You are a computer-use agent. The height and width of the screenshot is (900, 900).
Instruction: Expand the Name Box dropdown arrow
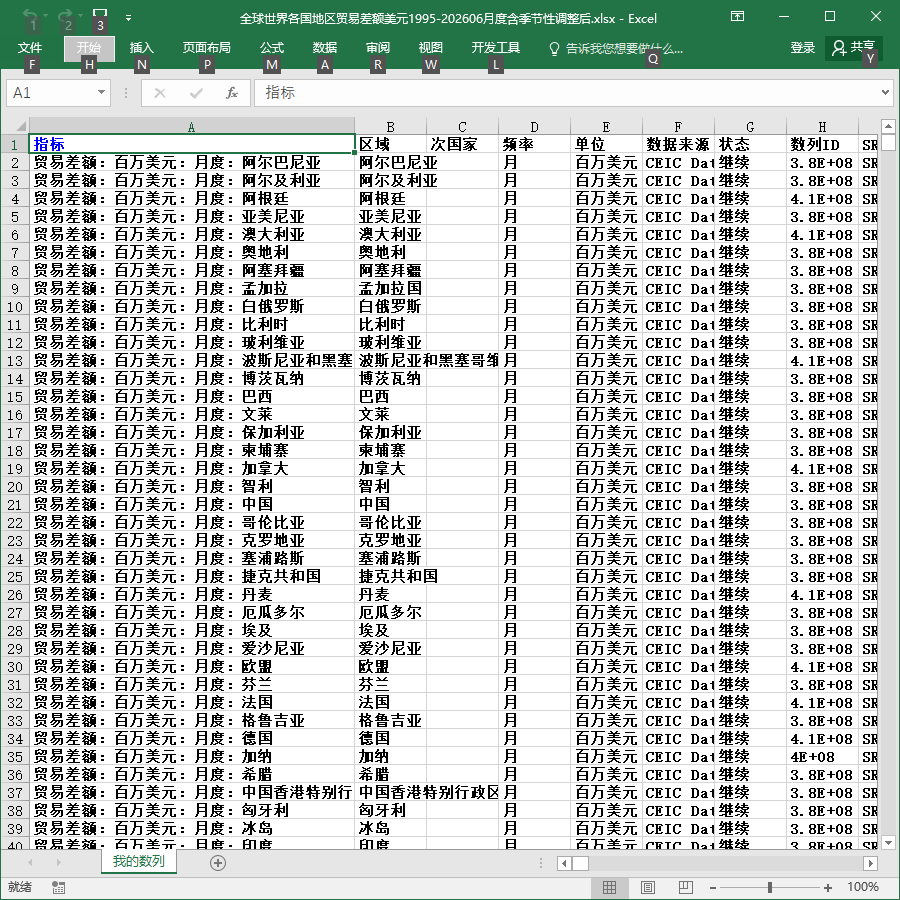101,92
